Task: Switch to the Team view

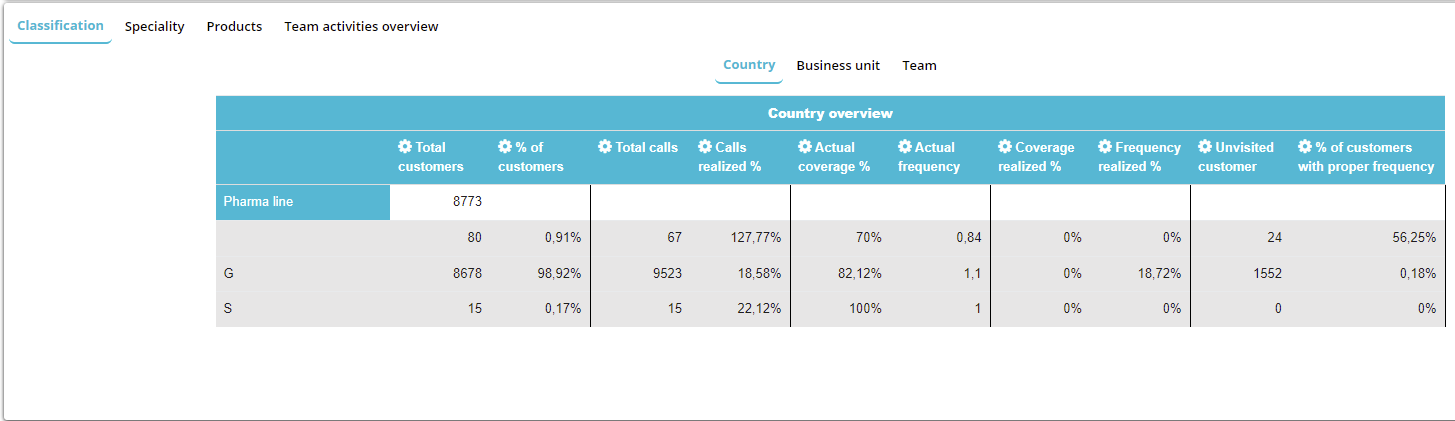Action: [919, 66]
